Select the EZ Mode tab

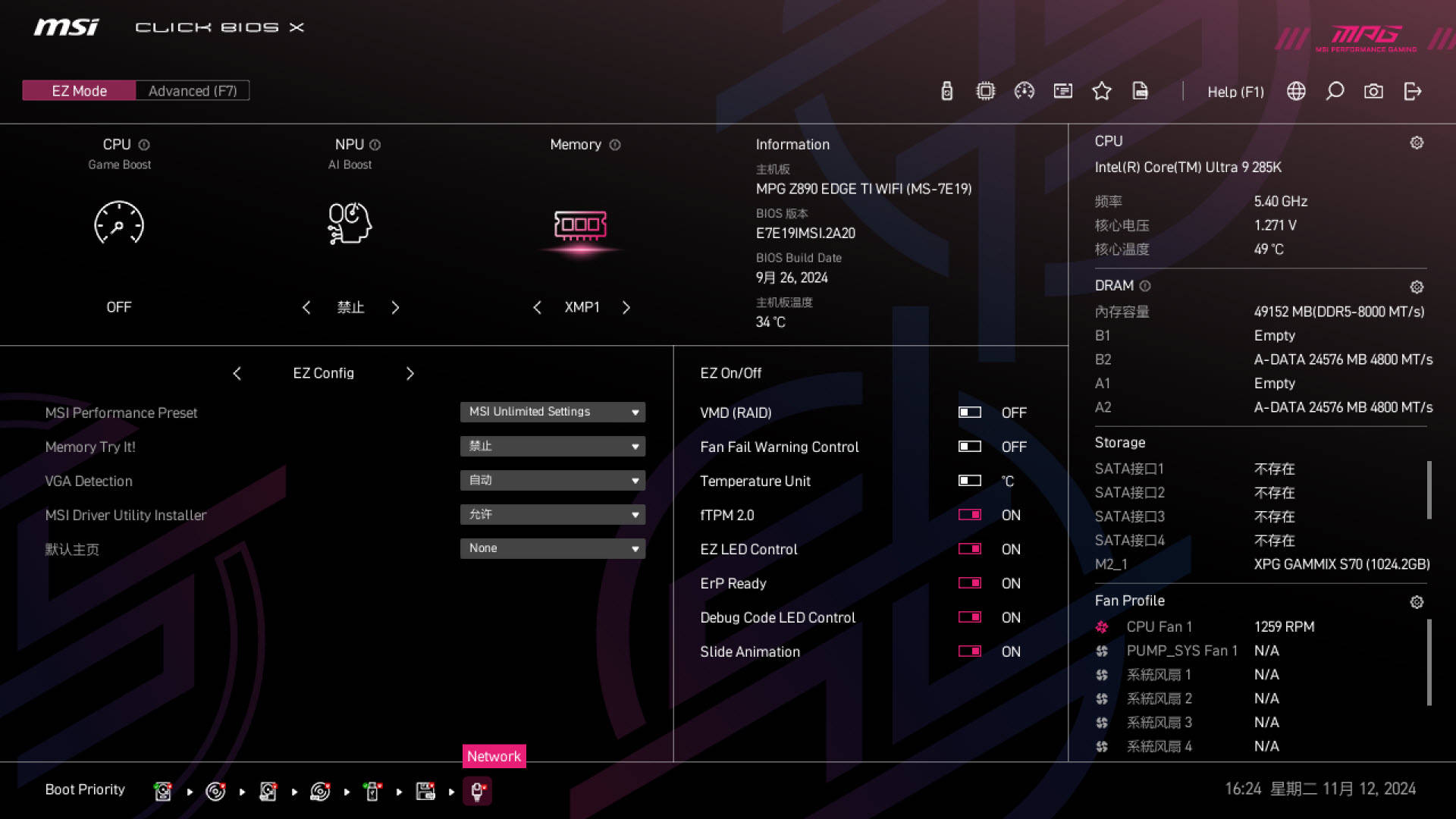point(79,91)
